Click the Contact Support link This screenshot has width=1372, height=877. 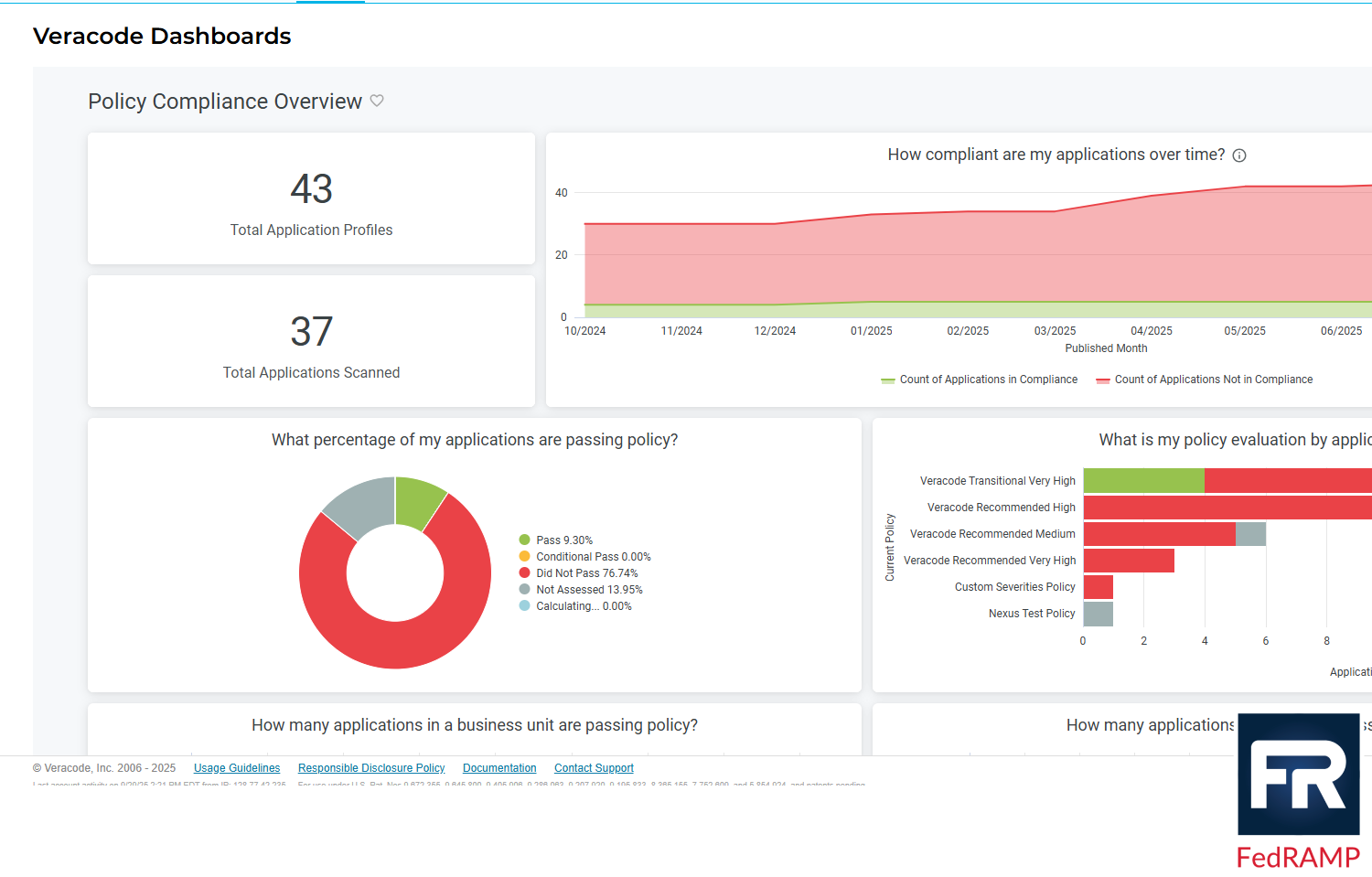click(594, 768)
